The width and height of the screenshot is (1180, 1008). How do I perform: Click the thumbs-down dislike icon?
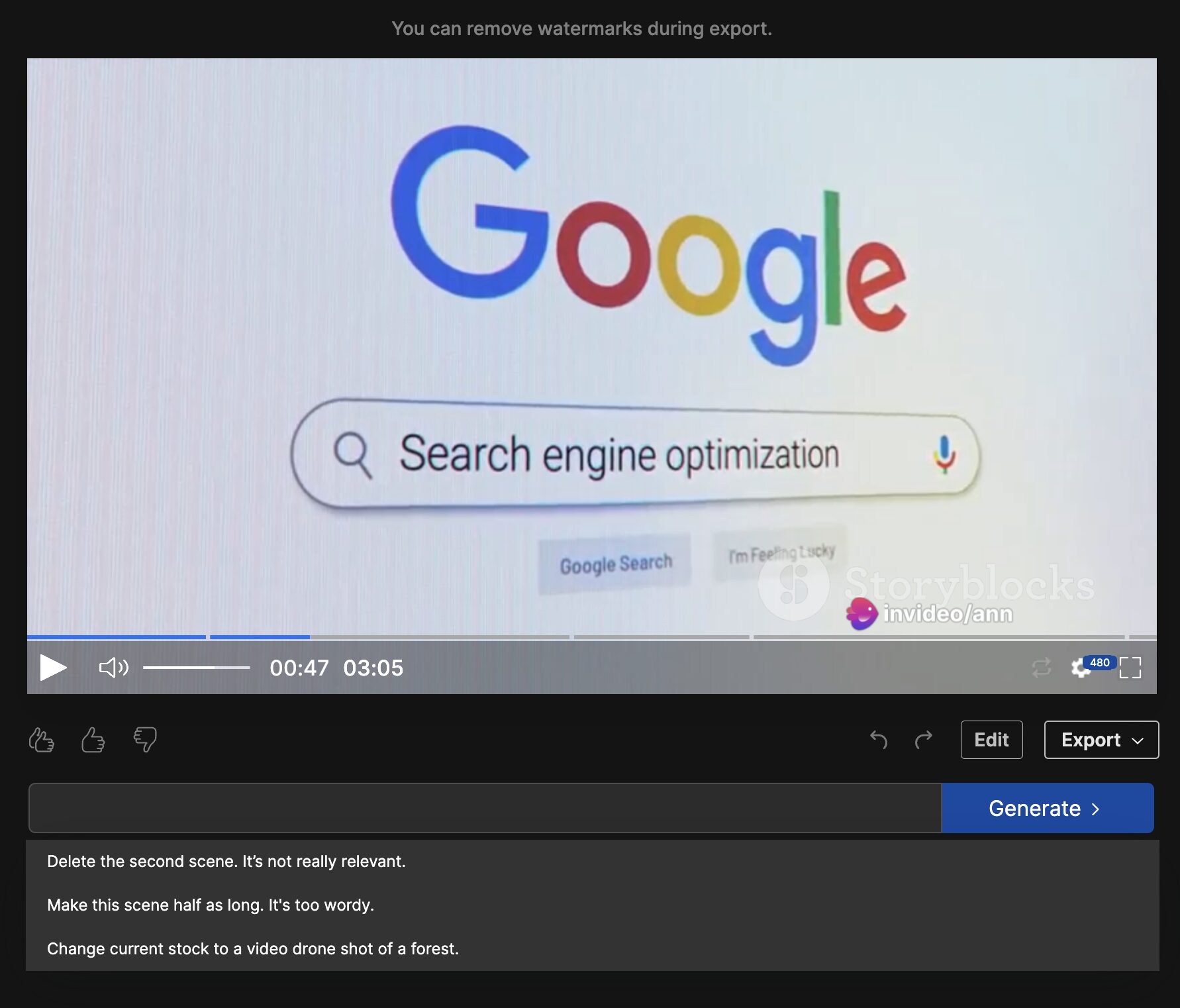point(145,740)
